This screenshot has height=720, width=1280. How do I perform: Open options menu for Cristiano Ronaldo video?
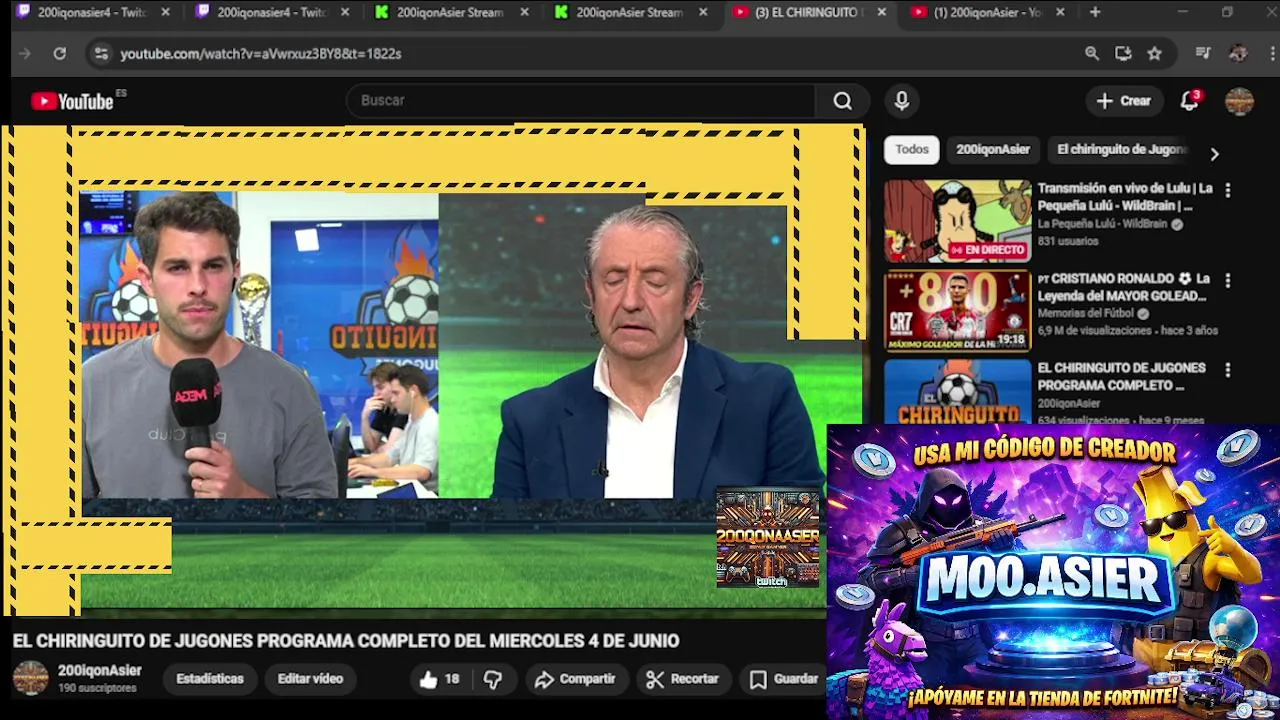click(x=1228, y=280)
